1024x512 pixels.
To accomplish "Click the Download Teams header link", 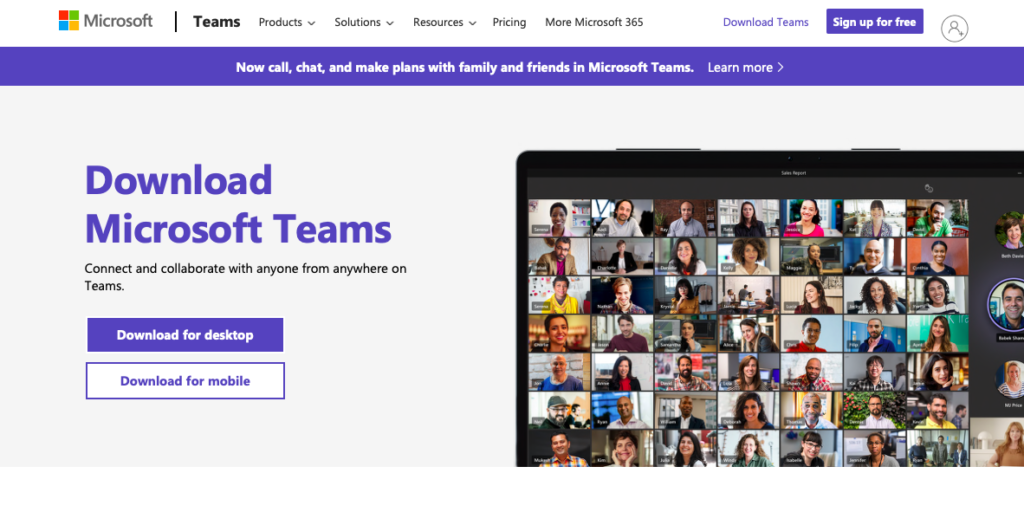I will tap(765, 22).
